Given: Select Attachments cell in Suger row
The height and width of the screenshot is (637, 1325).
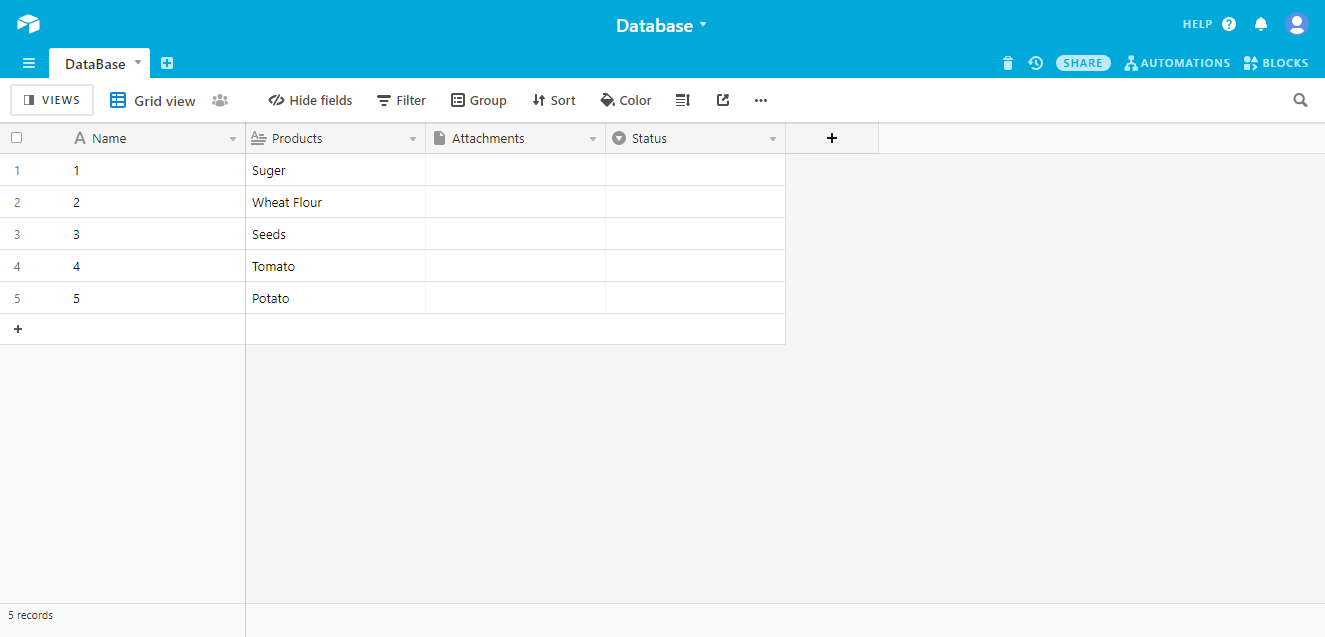Looking at the screenshot, I should point(516,170).
